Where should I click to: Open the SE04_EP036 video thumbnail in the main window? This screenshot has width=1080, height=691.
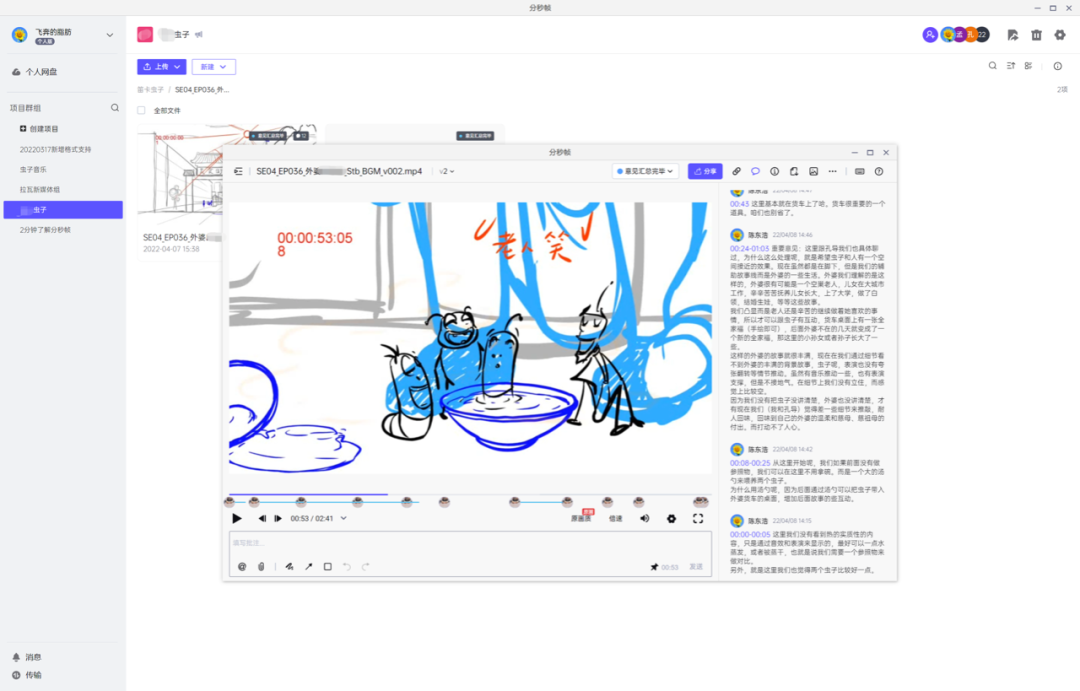tap(180, 177)
